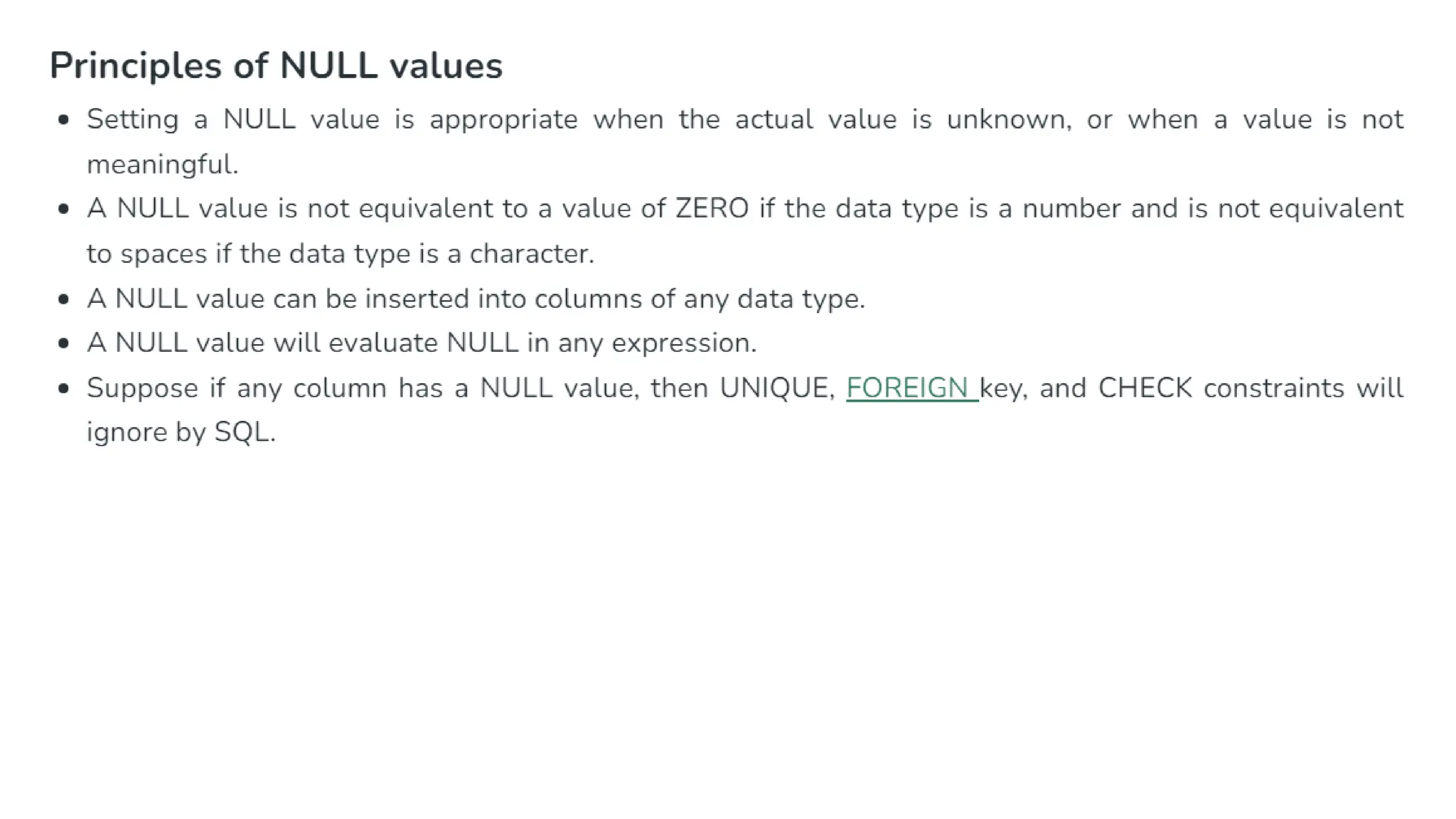
Task: Click the word 'Suppose' in last bullet
Action: pyautogui.click(x=142, y=389)
